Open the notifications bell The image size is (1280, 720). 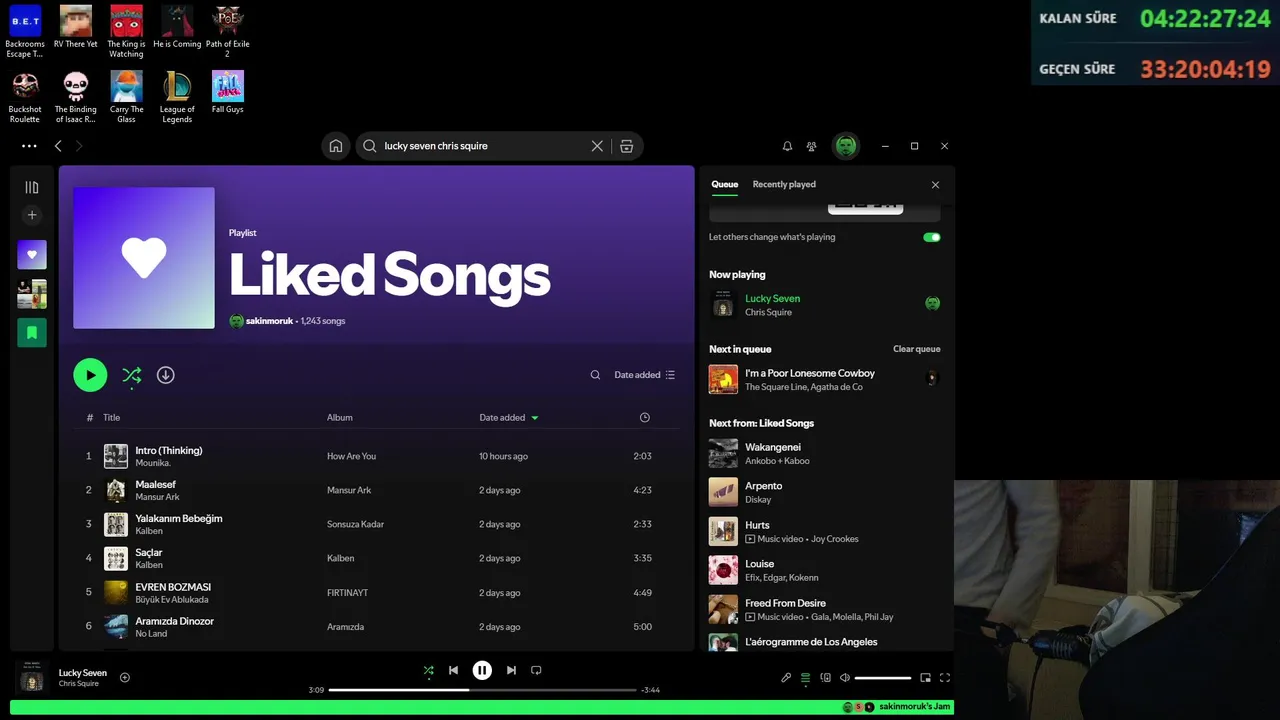tap(787, 146)
